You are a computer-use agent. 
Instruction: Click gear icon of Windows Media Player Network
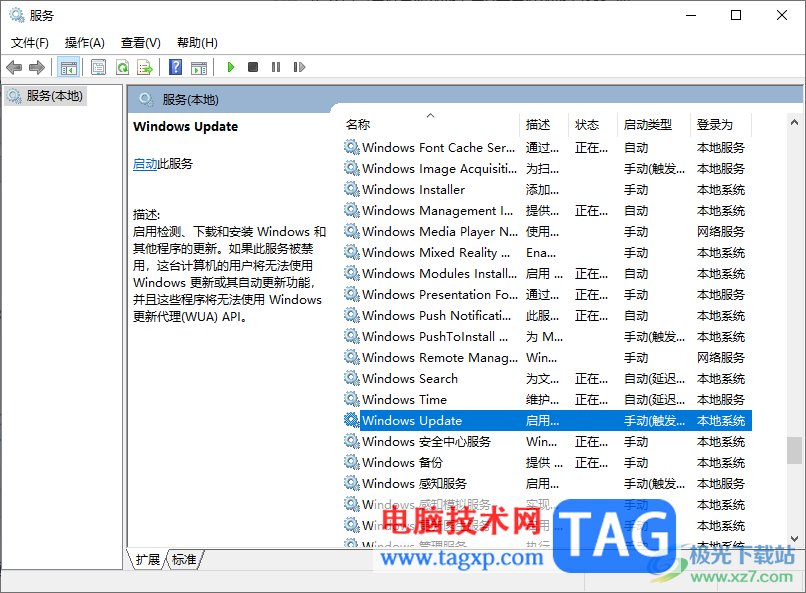click(x=352, y=232)
